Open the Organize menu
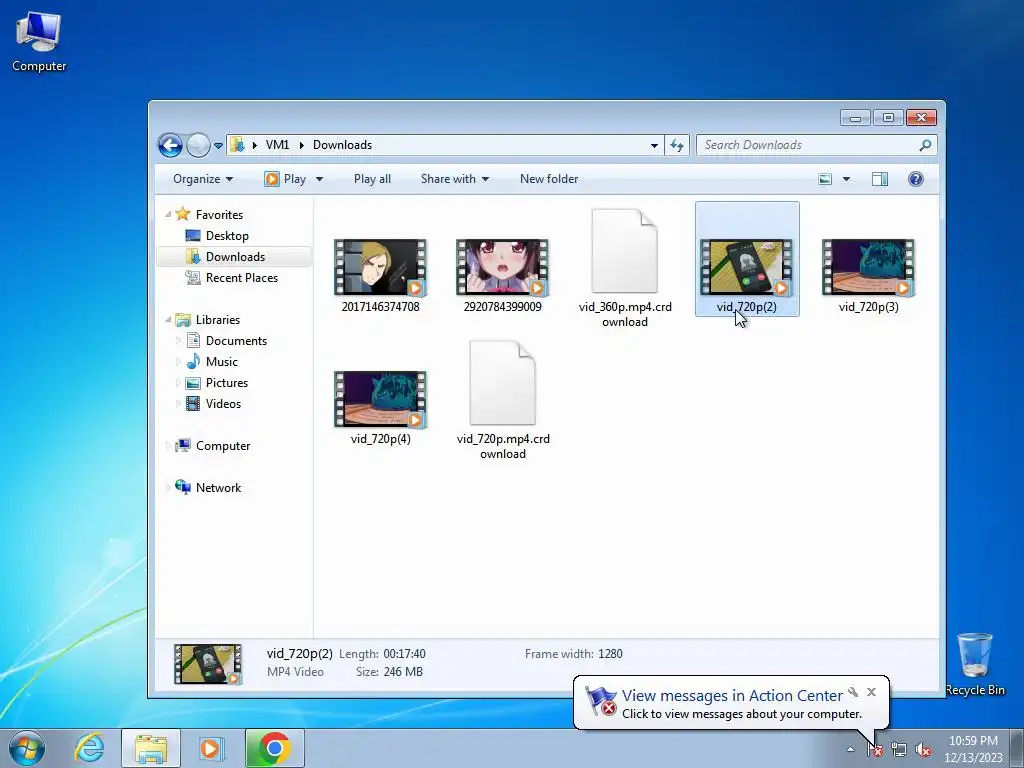 pos(202,179)
